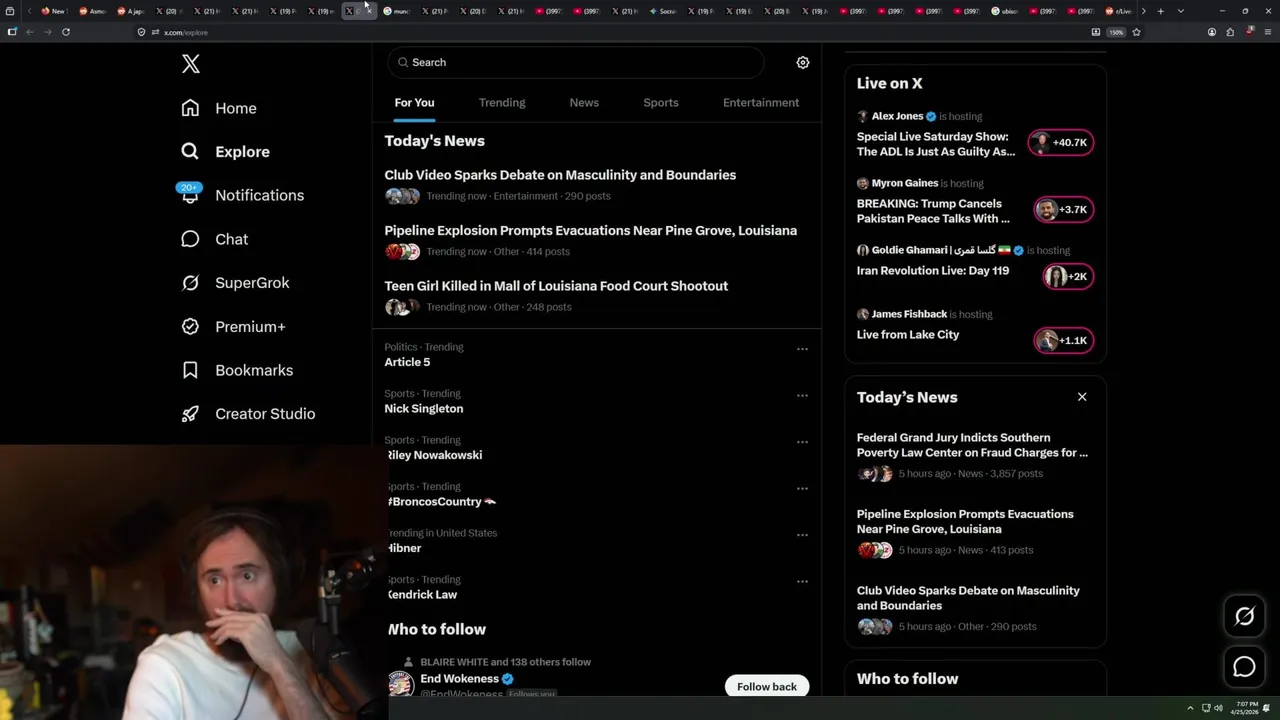The width and height of the screenshot is (1280, 720).
Task: Click the site security shield icon
Action: tap(142, 32)
